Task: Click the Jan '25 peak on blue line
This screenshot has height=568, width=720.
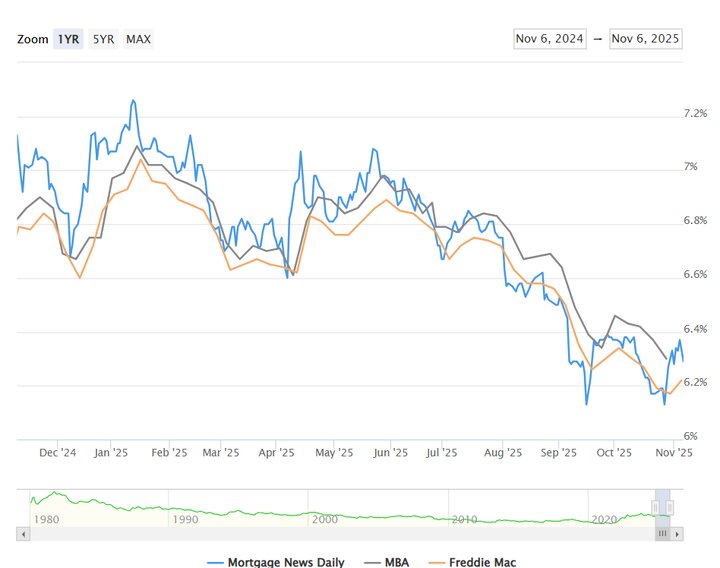Action: pos(132,100)
